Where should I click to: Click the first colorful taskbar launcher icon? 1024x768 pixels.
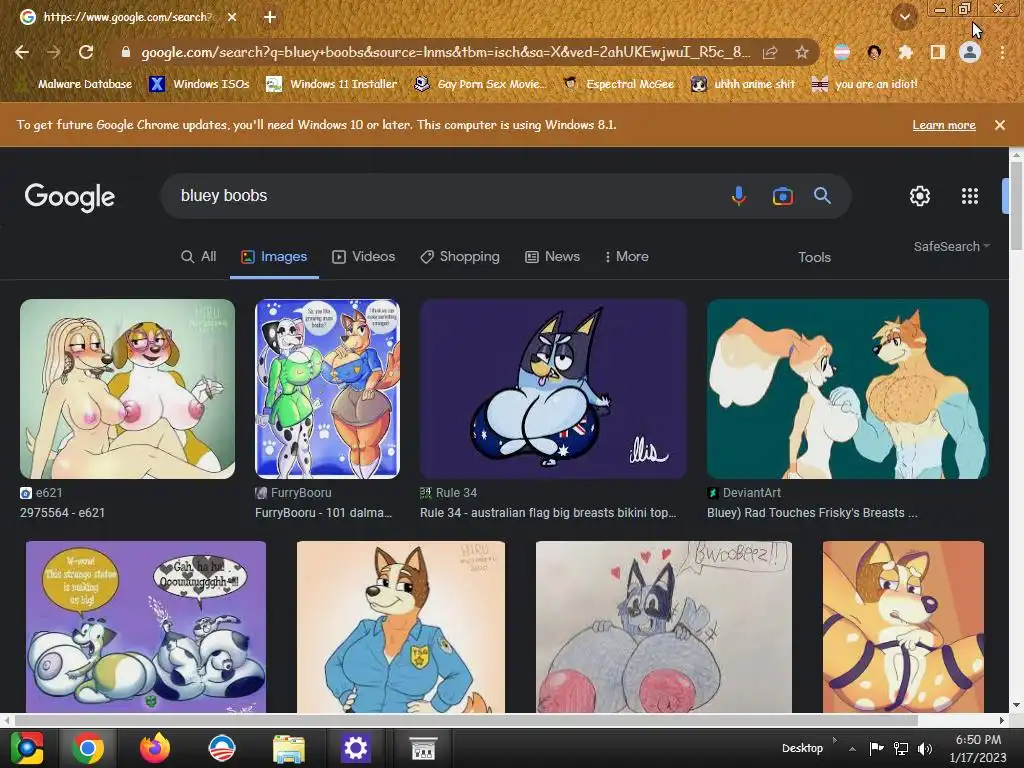(x=27, y=748)
